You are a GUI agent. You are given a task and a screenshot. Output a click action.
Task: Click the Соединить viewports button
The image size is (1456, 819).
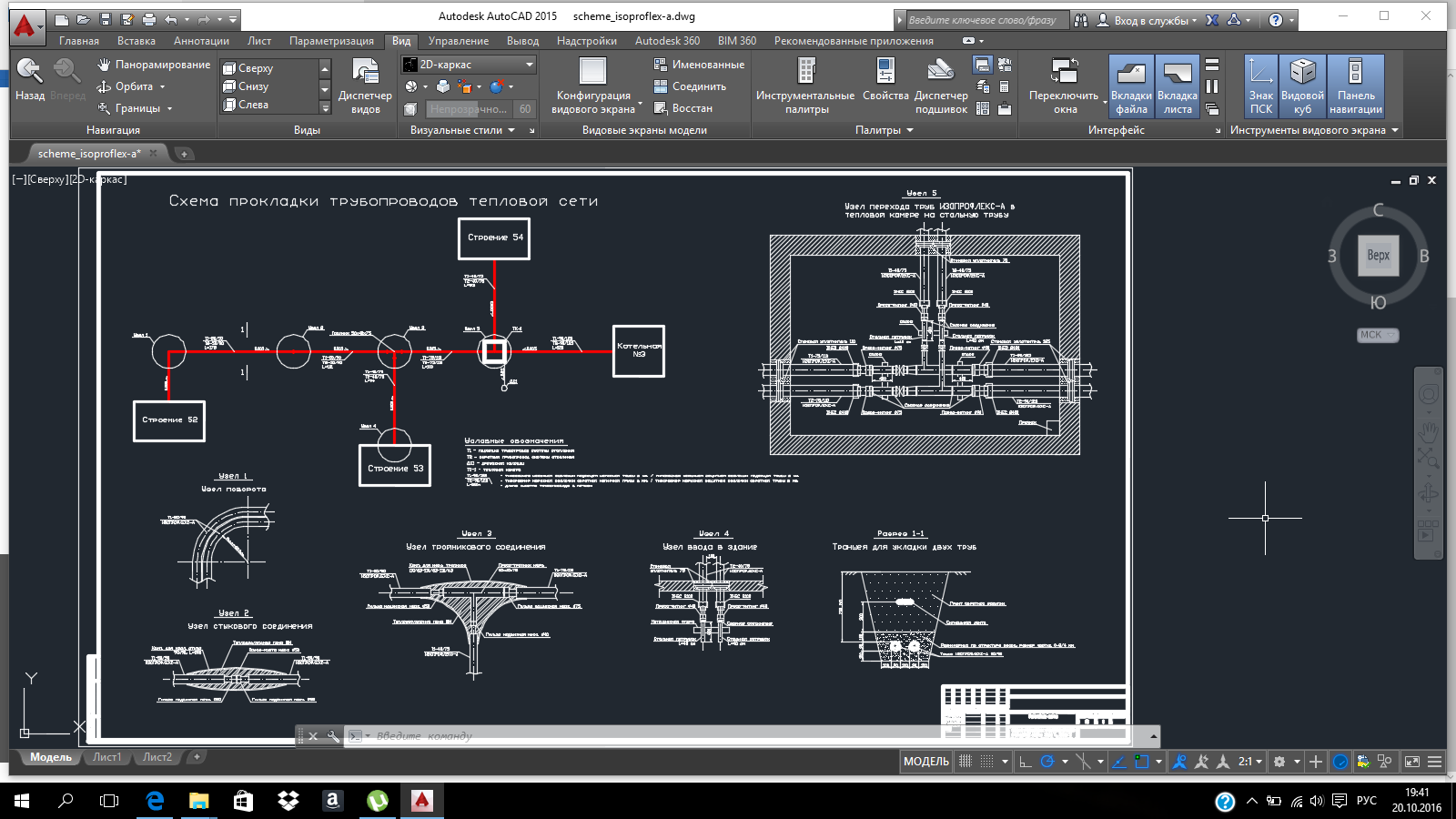[690, 86]
